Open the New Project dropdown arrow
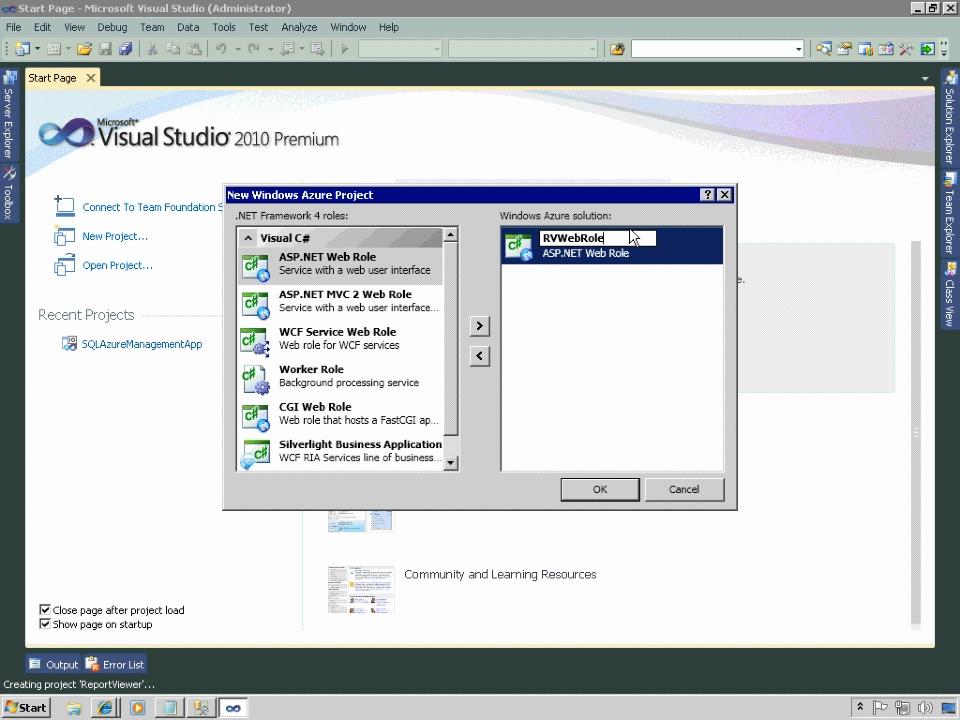Image resolution: width=960 pixels, height=720 pixels. (x=37, y=48)
